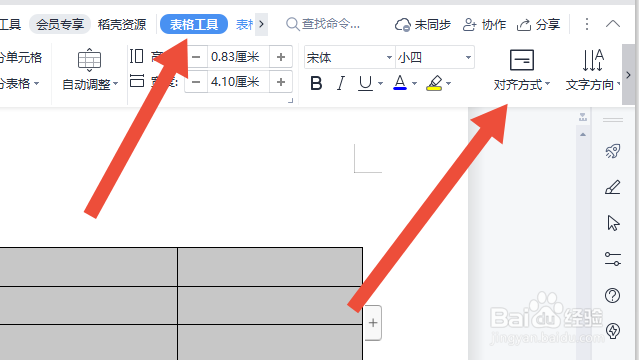
Task: Click the top right table cell
Action: 270,267
